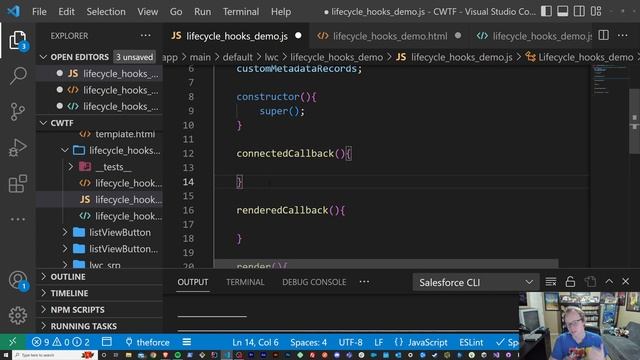Viewport: 640px width, 360px height.
Task: Switch to the Terminal panel tab
Action: 245,282
